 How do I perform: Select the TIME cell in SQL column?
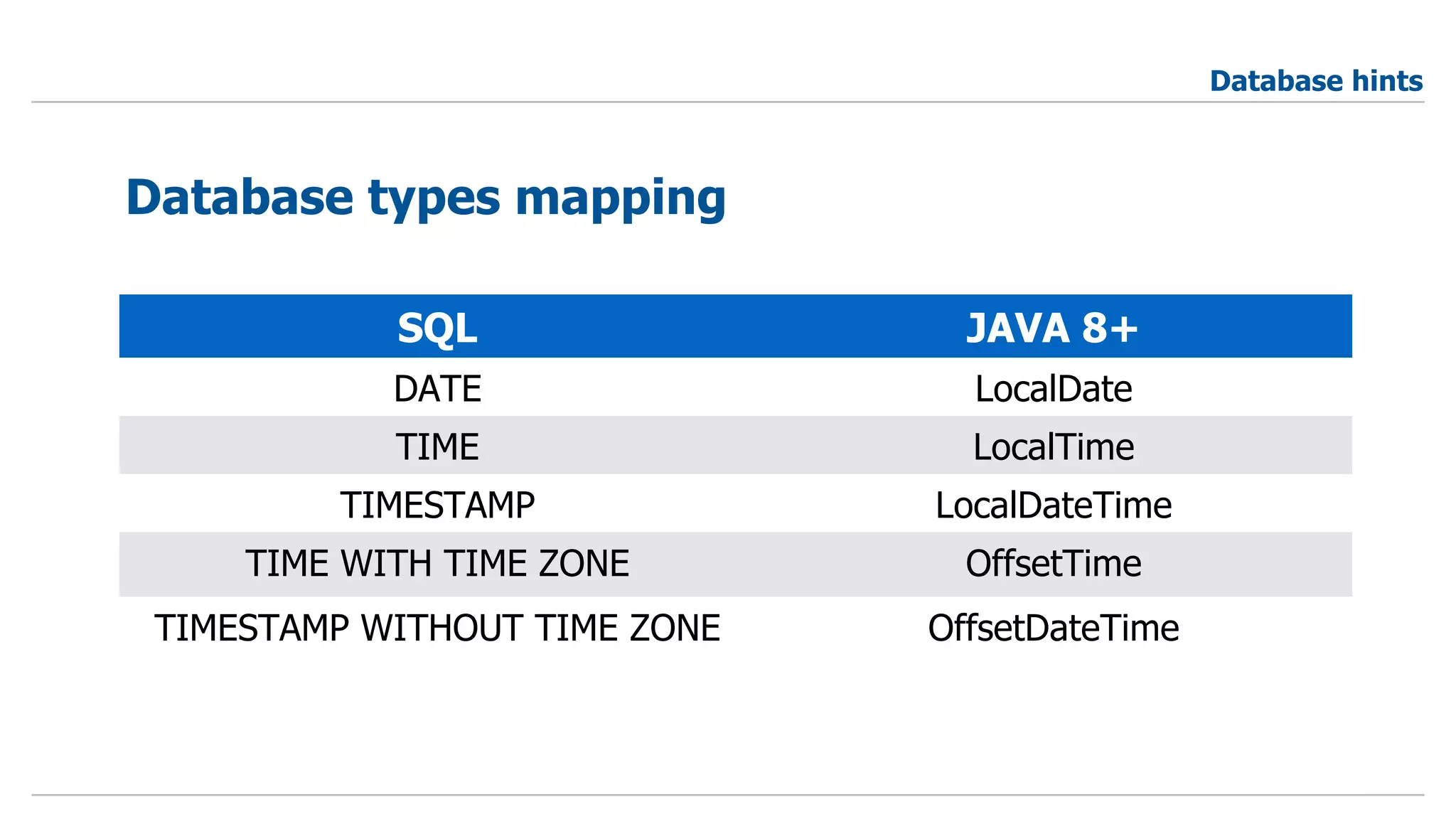click(437, 447)
